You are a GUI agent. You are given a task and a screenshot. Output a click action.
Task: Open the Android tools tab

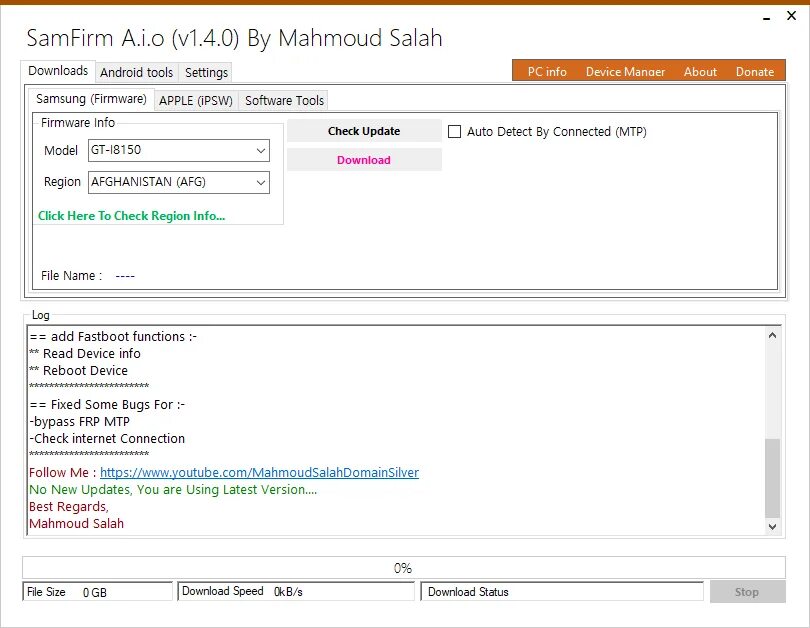point(136,72)
